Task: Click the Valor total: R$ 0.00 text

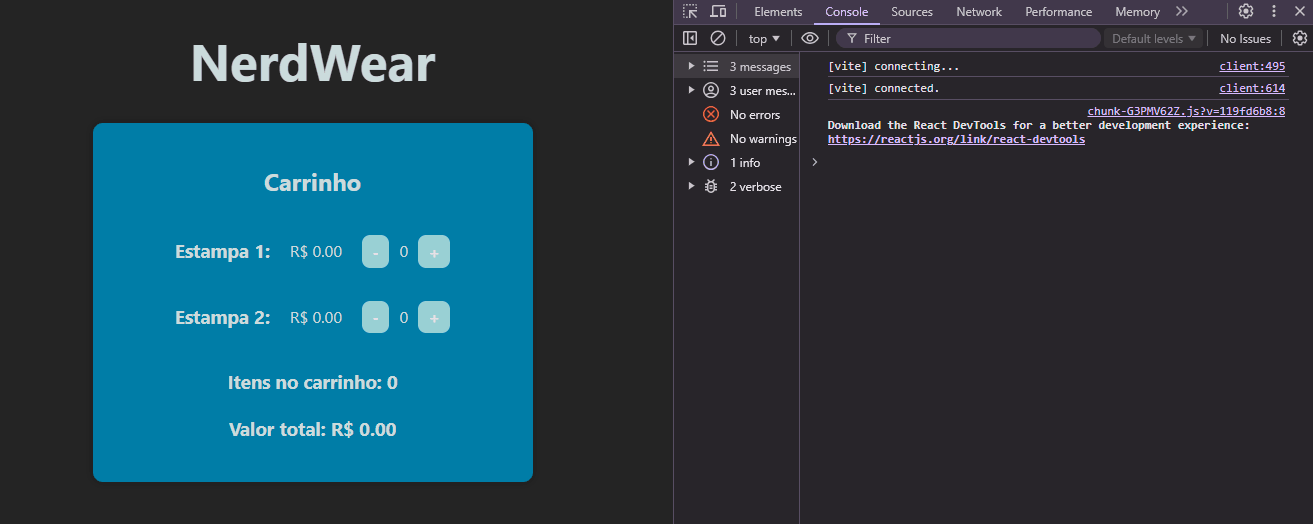Action: (x=313, y=430)
